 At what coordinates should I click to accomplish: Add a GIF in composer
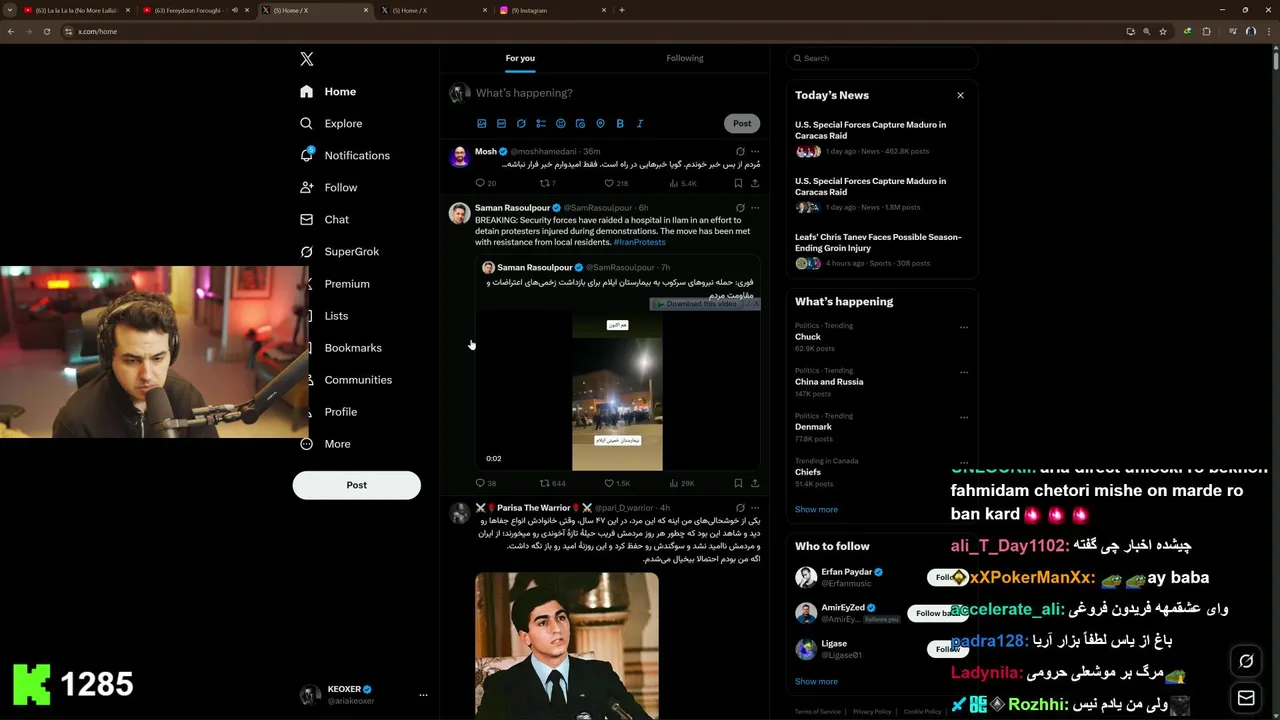(x=501, y=123)
